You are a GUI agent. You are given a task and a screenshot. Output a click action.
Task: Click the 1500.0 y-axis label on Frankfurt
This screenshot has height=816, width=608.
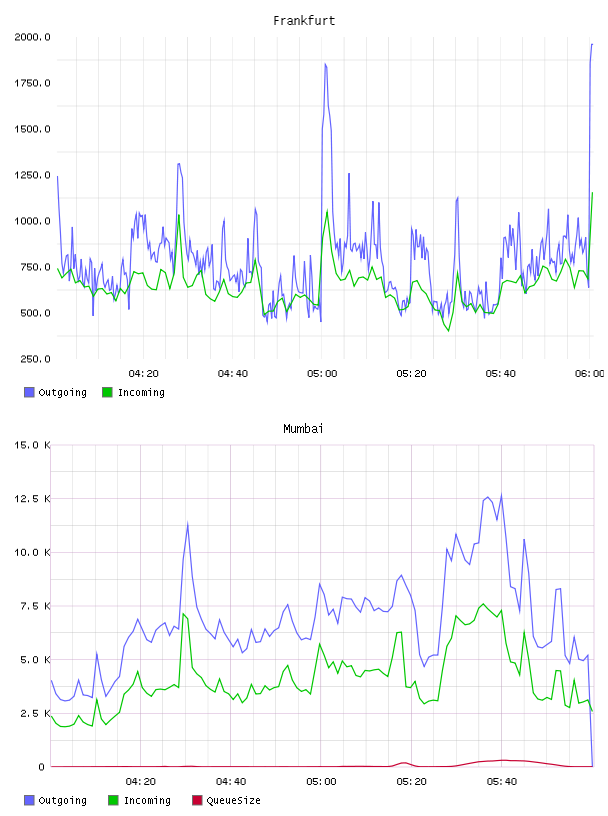(32, 129)
